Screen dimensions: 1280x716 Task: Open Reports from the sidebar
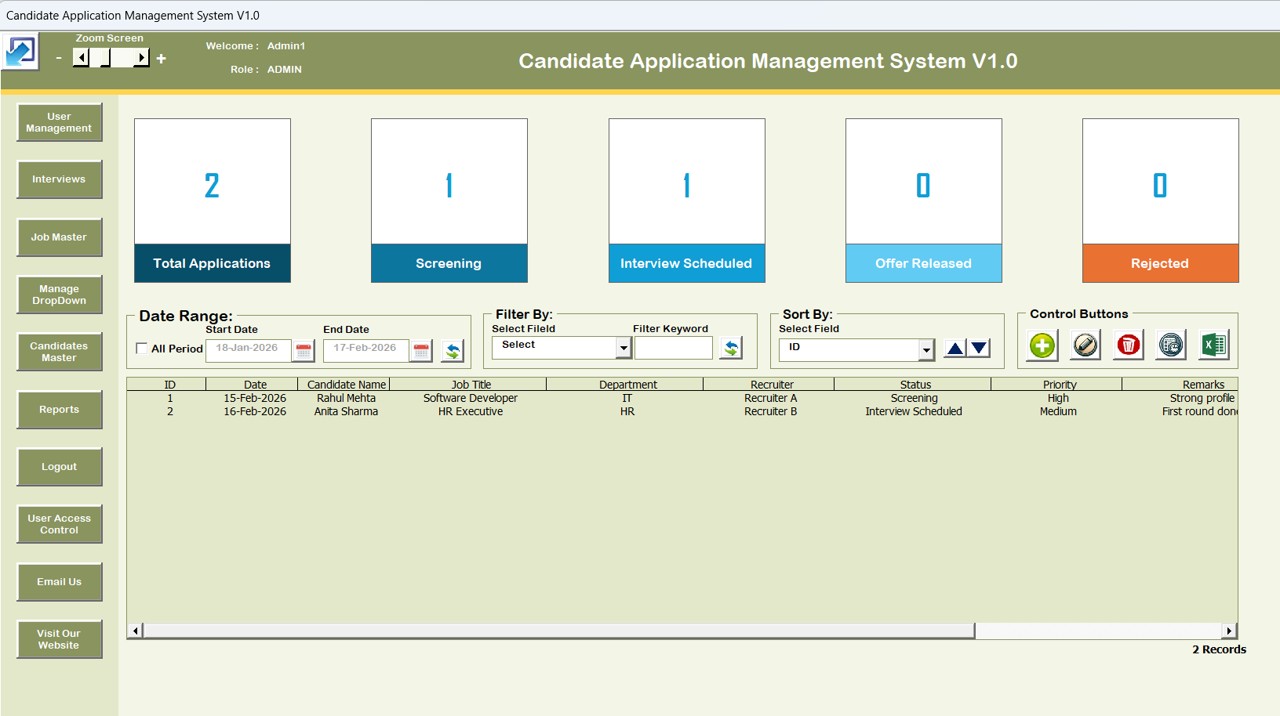(59, 410)
